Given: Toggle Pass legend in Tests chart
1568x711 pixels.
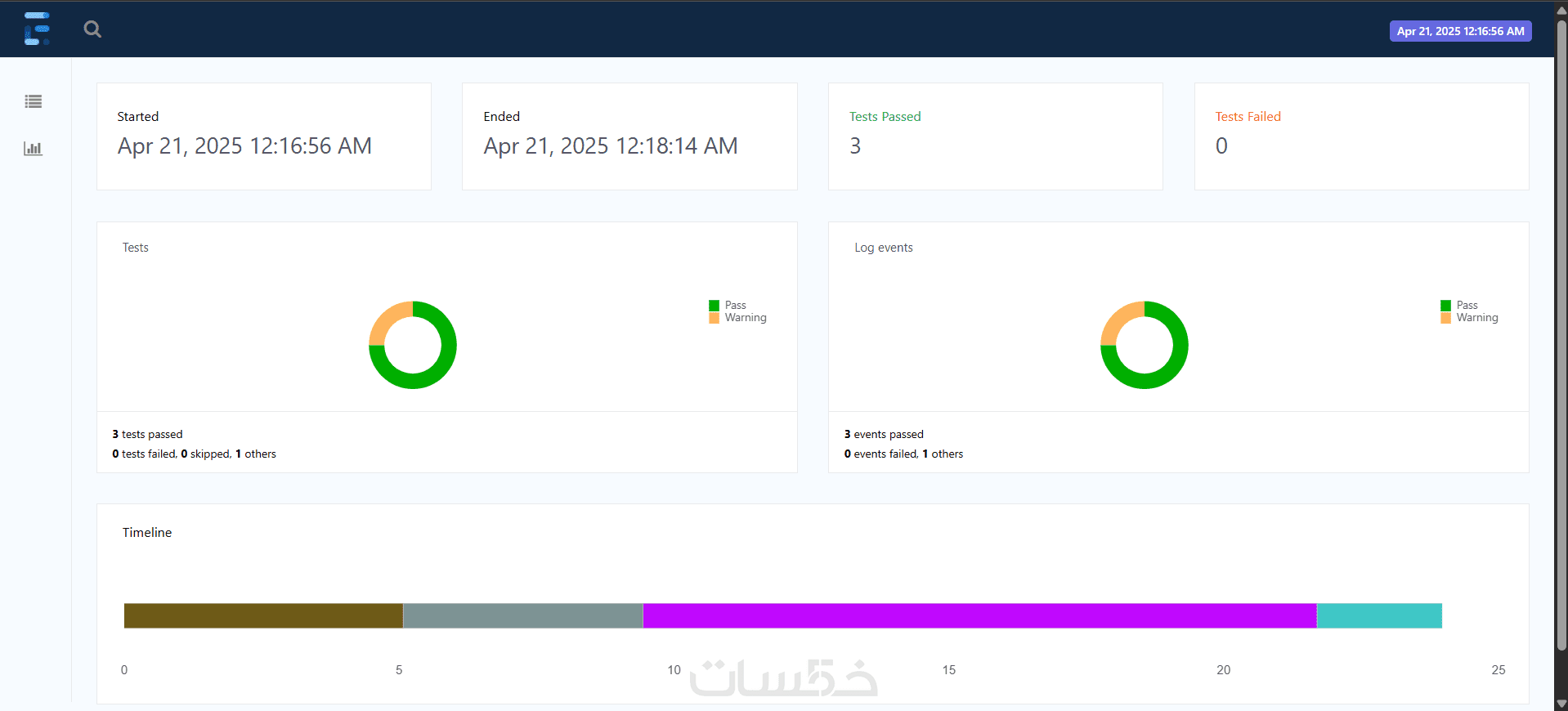Looking at the screenshot, I should [728, 305].
